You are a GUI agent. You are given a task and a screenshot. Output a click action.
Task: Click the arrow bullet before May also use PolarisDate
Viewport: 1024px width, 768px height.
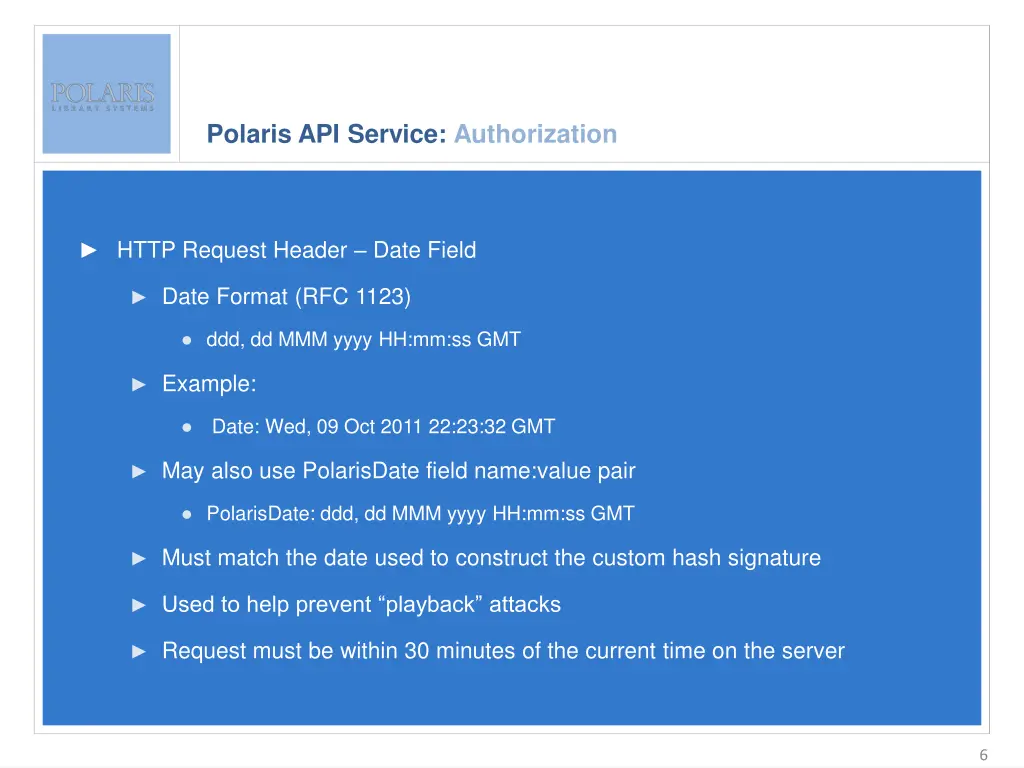click(140, 471)
